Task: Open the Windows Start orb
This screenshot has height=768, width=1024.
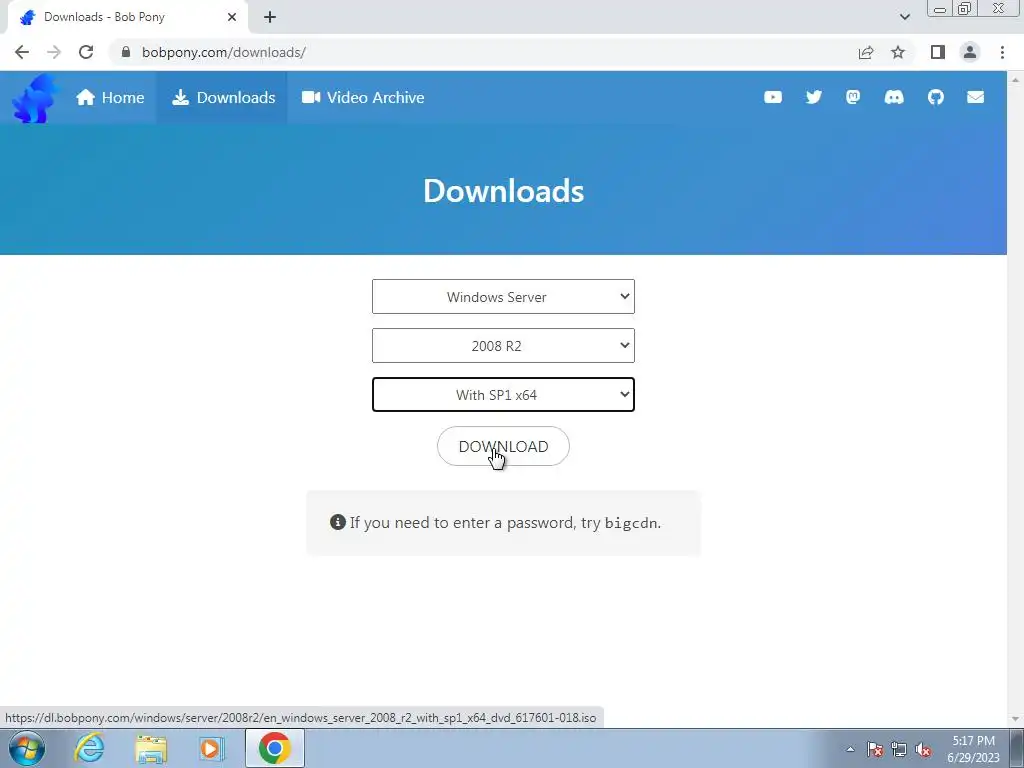Action: tap(27, 748)
